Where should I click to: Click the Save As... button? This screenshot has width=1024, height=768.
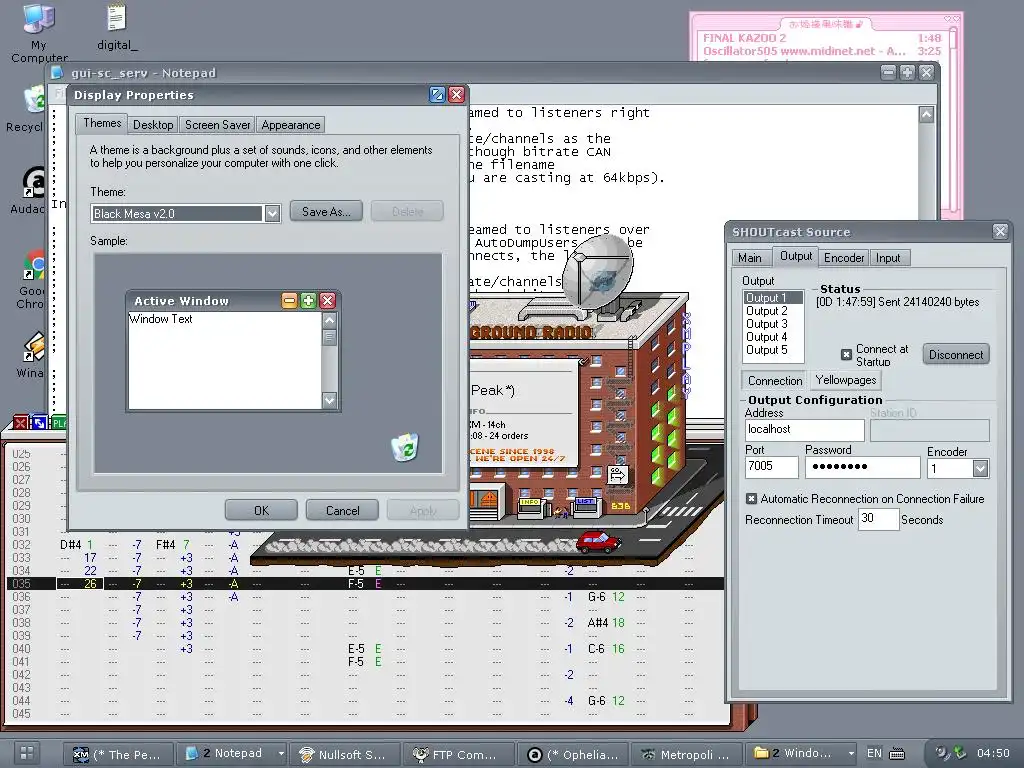[x=326, y=212]
